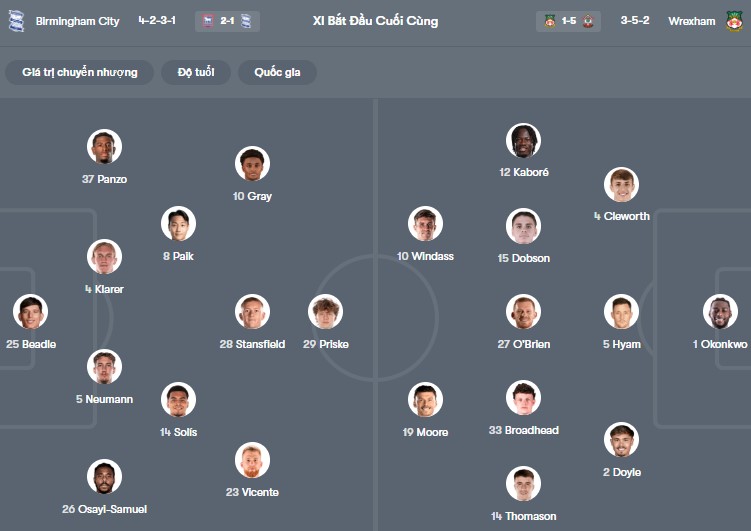Viewport: 751px width, 531px height.
Task: Click Paik's player portrait
Action: [x=179, y=224]
